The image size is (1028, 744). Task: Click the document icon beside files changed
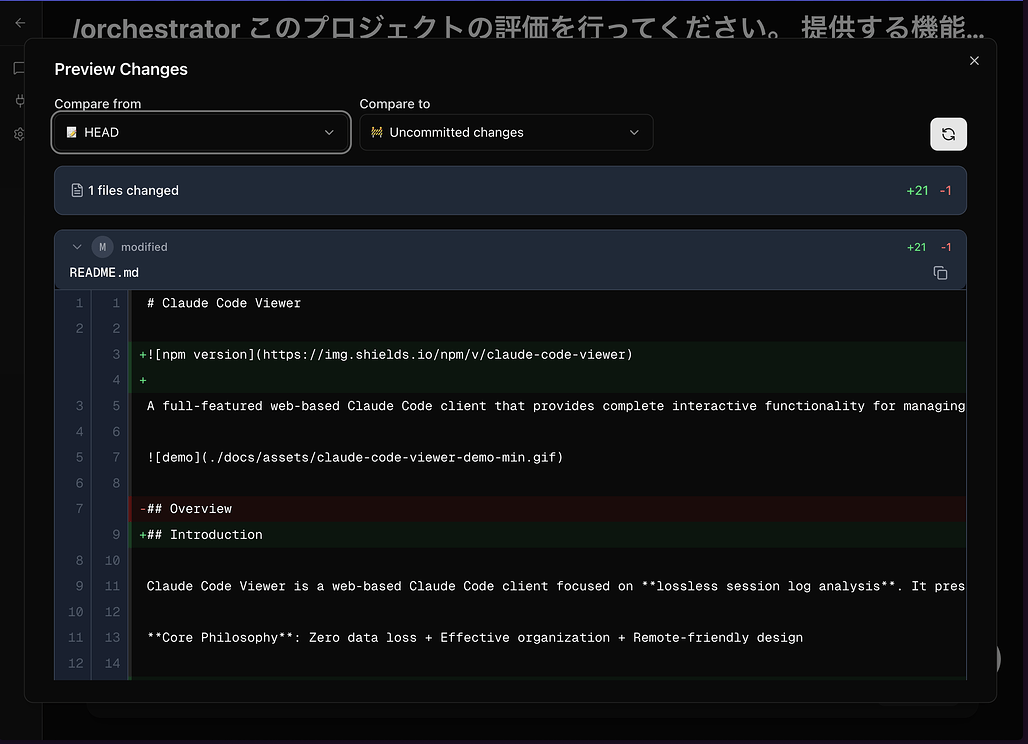(77, 190)
